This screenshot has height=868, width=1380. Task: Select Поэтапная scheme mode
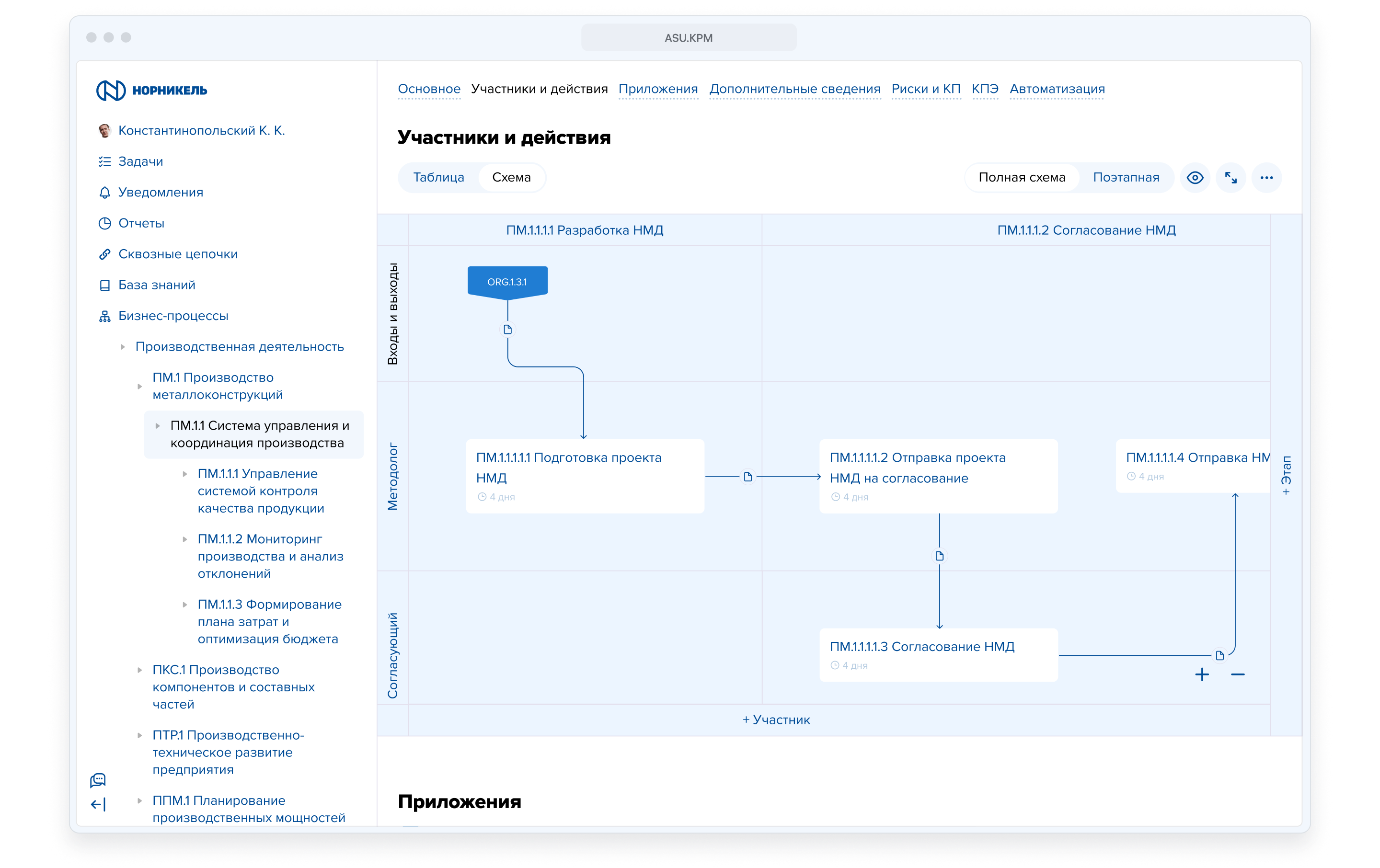pos(1126,178)
